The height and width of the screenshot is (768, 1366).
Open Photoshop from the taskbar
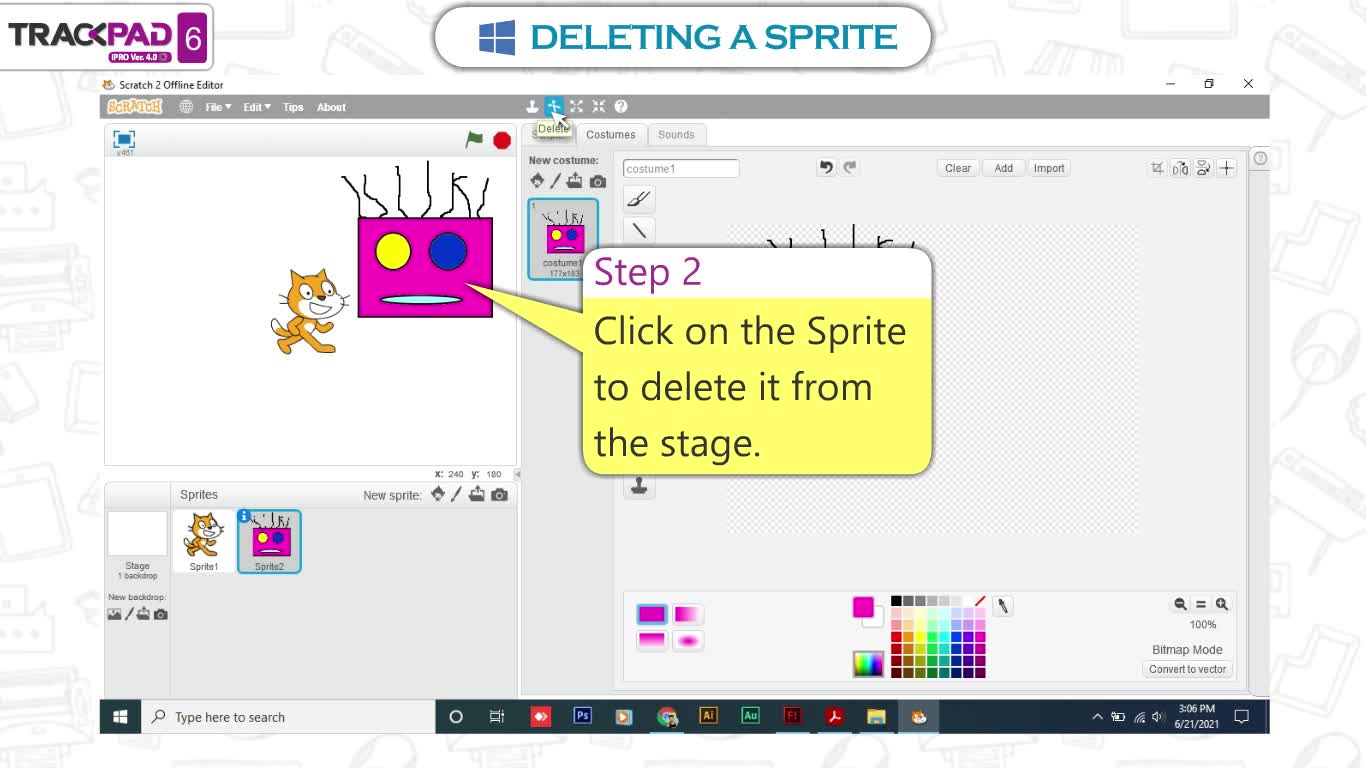582,716
